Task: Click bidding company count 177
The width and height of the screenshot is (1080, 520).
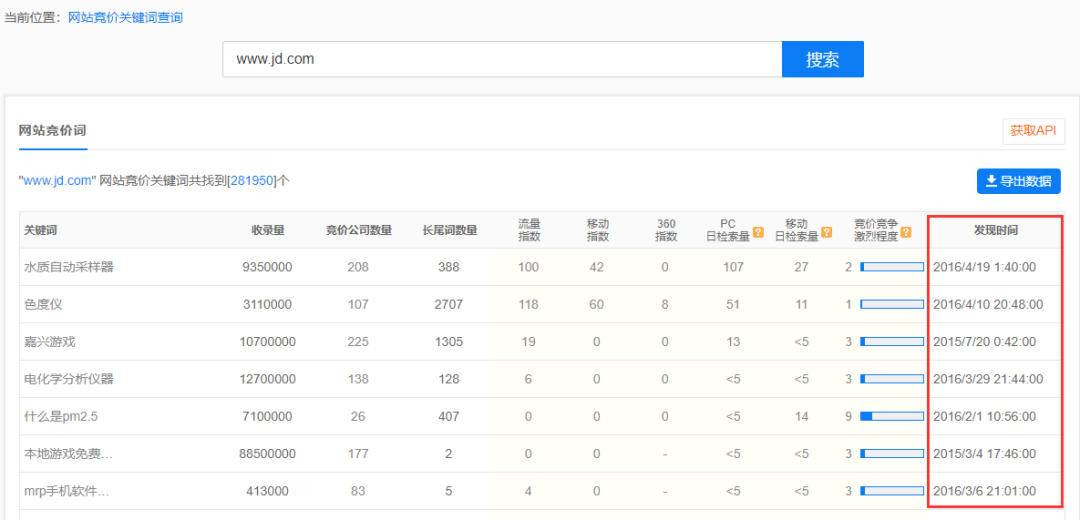Action: click(358, 453)
